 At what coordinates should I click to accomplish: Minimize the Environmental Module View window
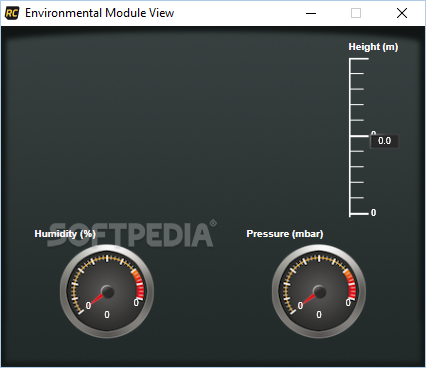coord(311,13)
